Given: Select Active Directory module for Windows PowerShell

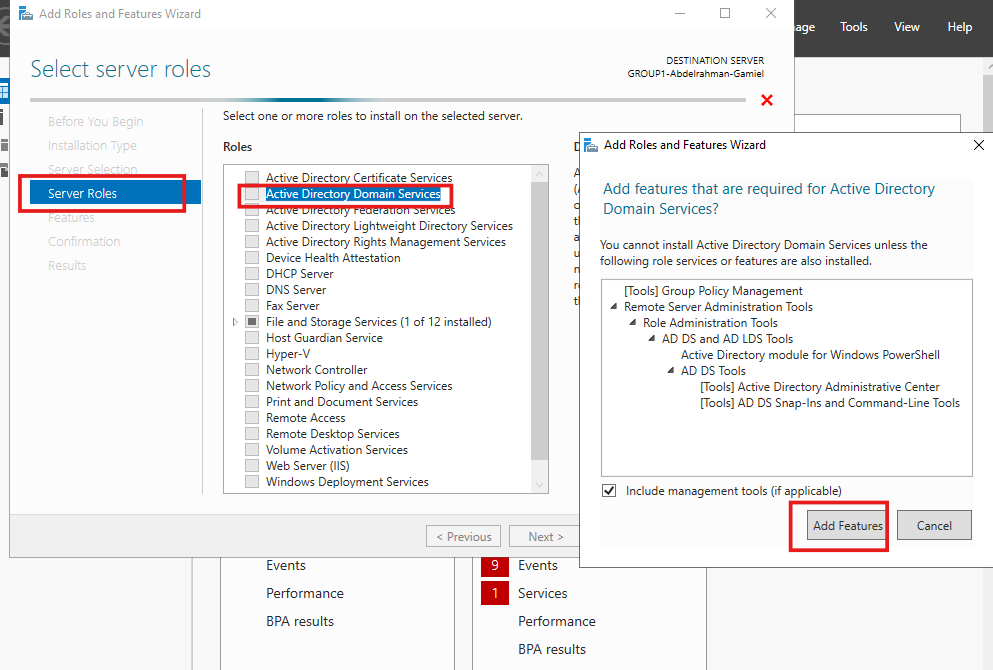Looking at the screenshot, I should (810, 355).
